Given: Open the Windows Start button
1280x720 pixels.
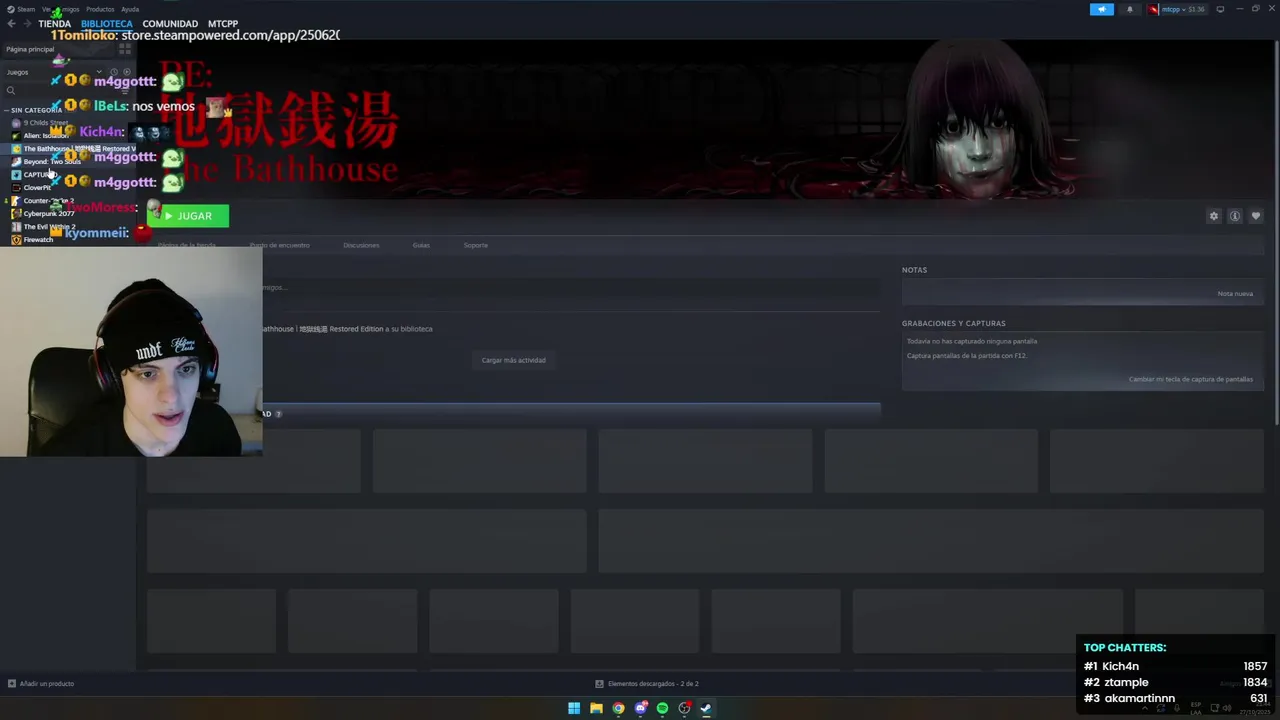Looking at the screenshot, I should click(574, 708).
